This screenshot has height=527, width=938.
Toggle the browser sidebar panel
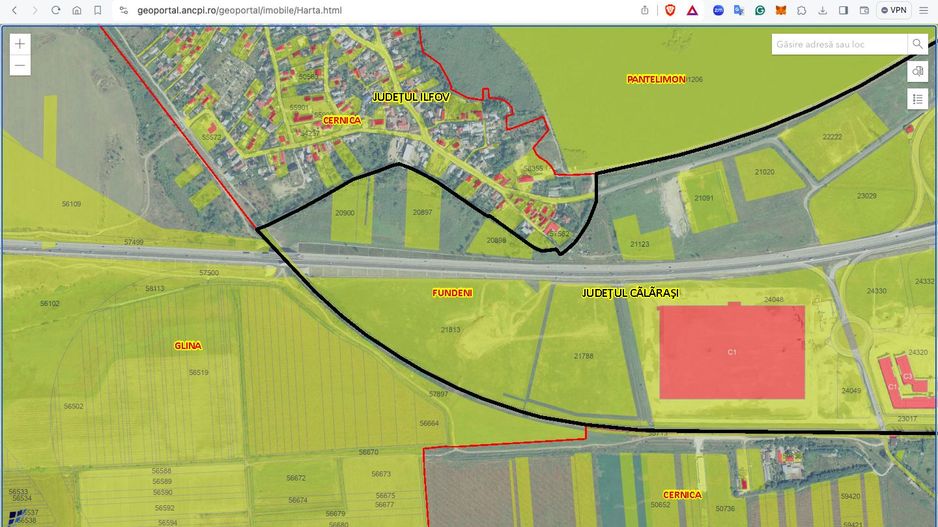tap(843, 10)
